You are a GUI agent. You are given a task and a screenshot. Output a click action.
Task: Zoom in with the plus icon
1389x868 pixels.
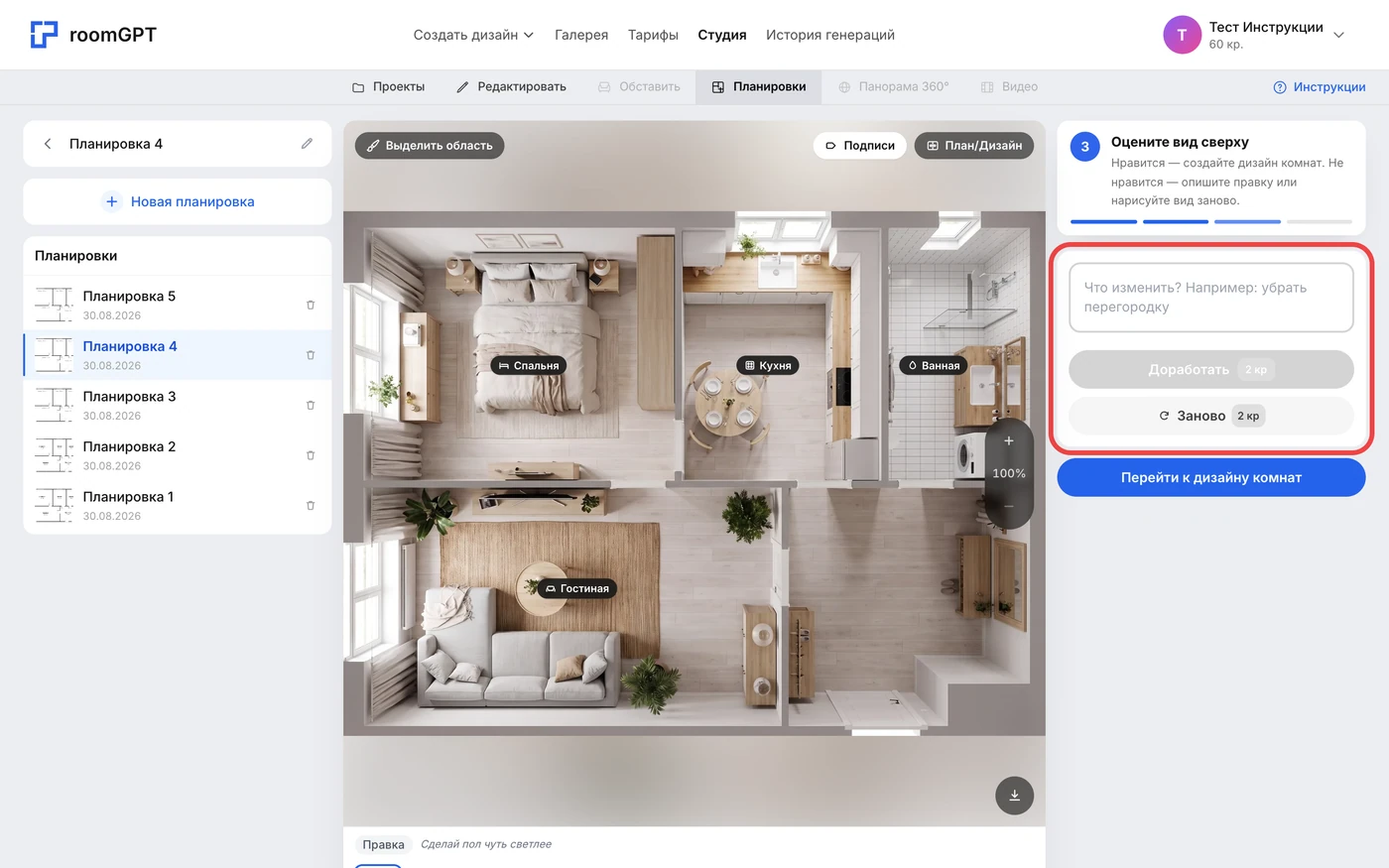click(x=1009, y=440)
